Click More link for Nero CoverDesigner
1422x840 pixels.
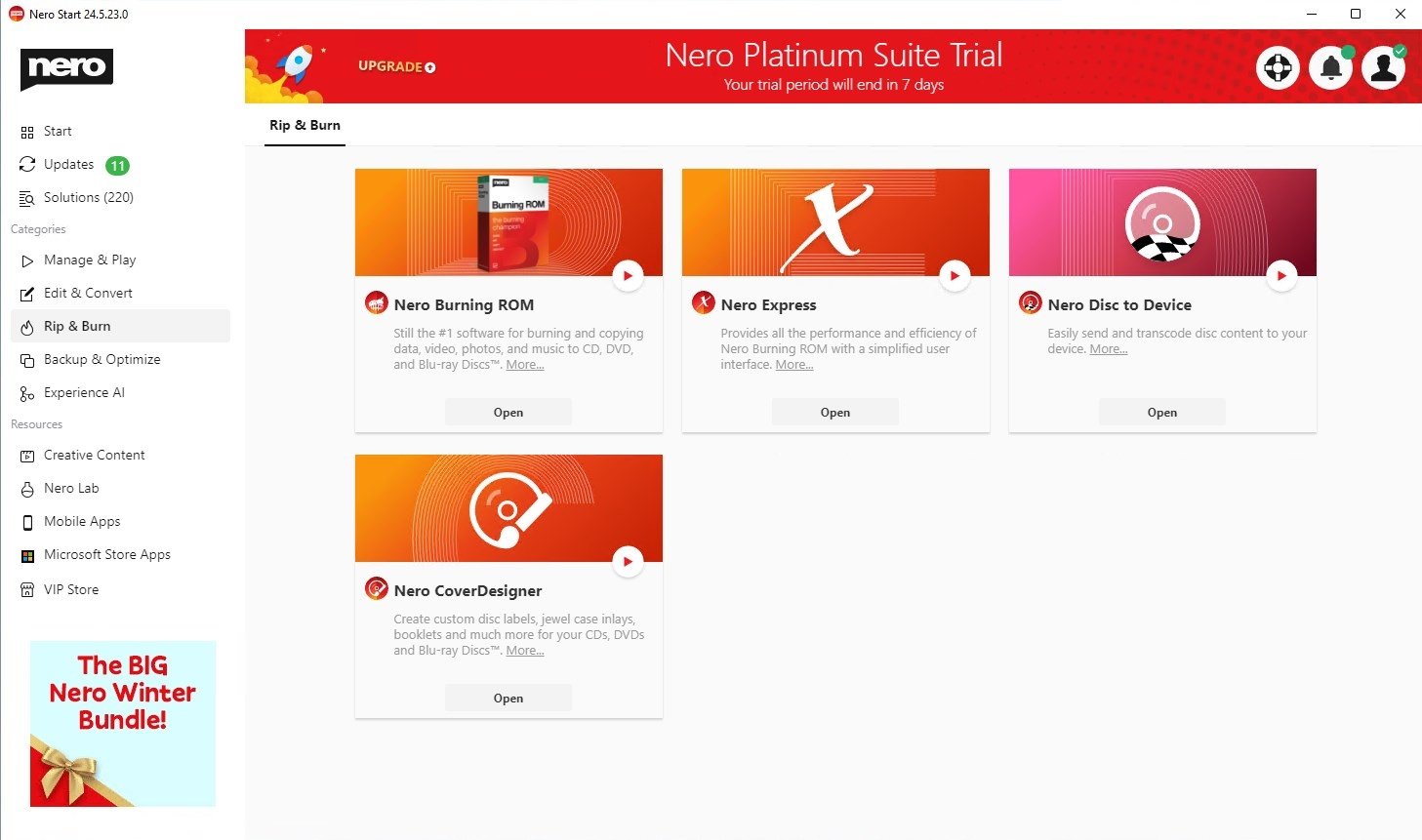(x=525, y=651)
